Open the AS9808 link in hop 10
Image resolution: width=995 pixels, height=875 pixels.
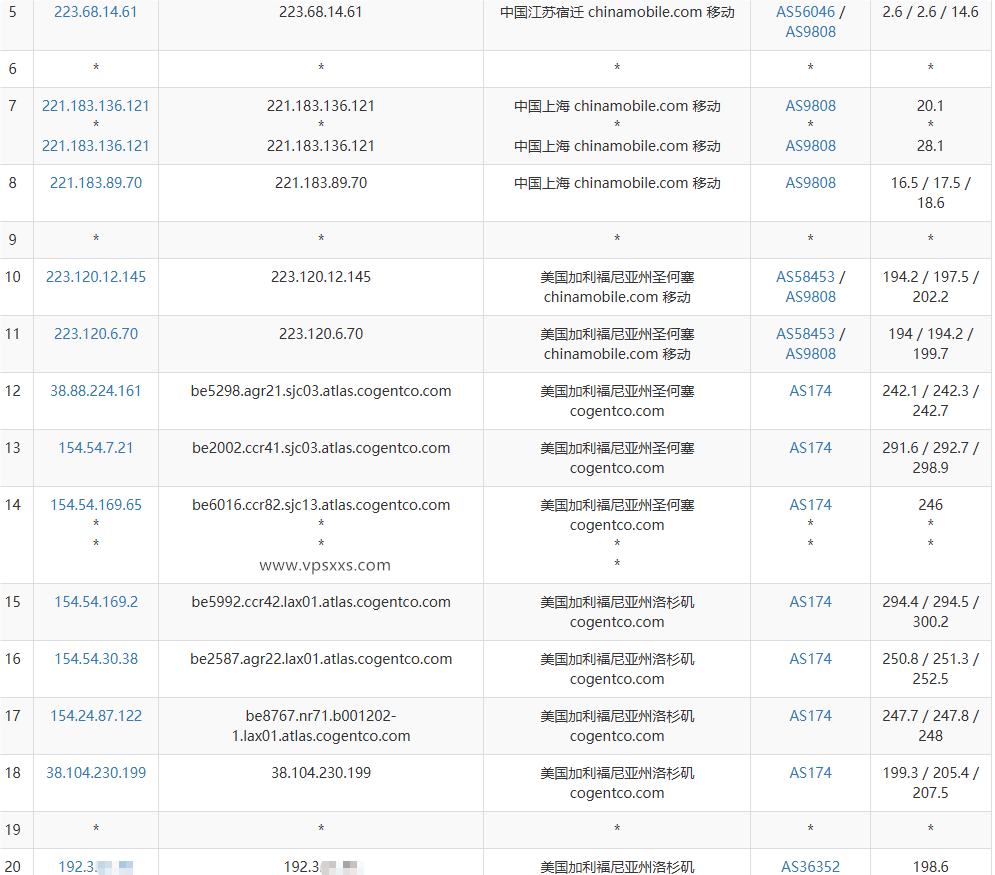[810, 297]
